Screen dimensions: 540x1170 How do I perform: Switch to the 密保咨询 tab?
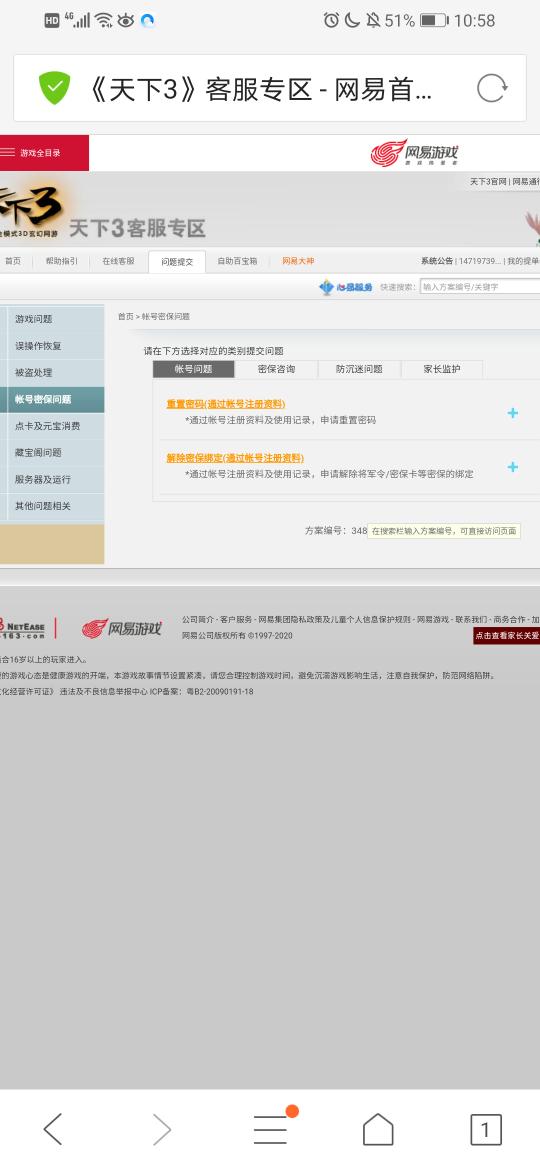tap(277, 369)
